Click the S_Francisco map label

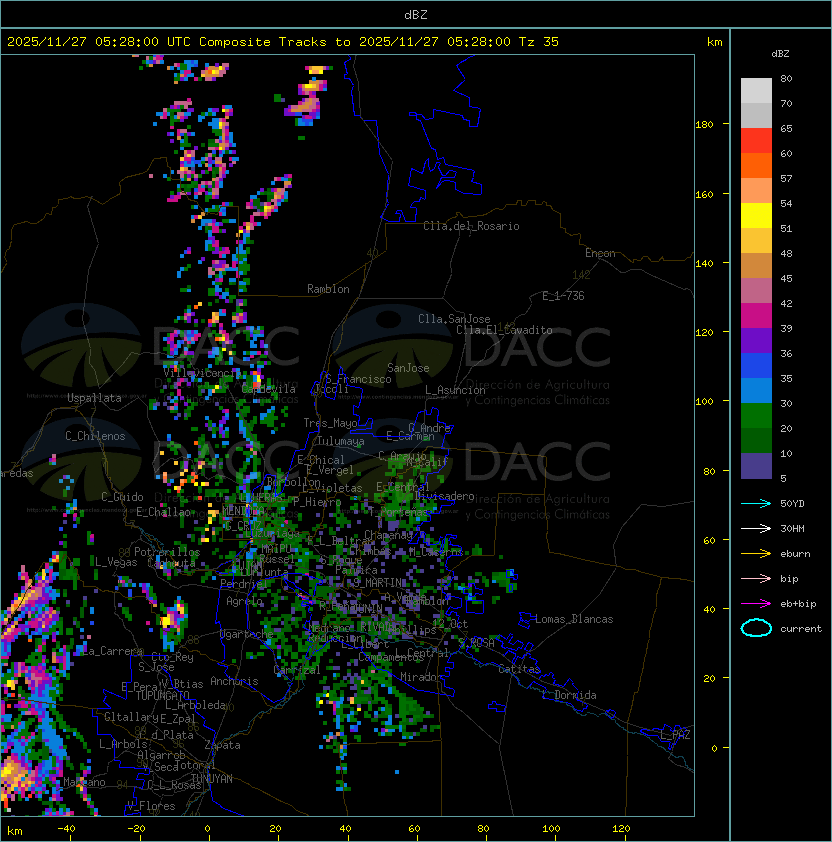point(358,379)
